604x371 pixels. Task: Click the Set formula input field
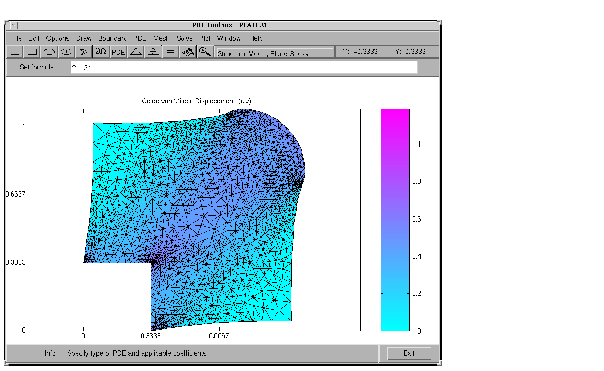pos(244,67)
